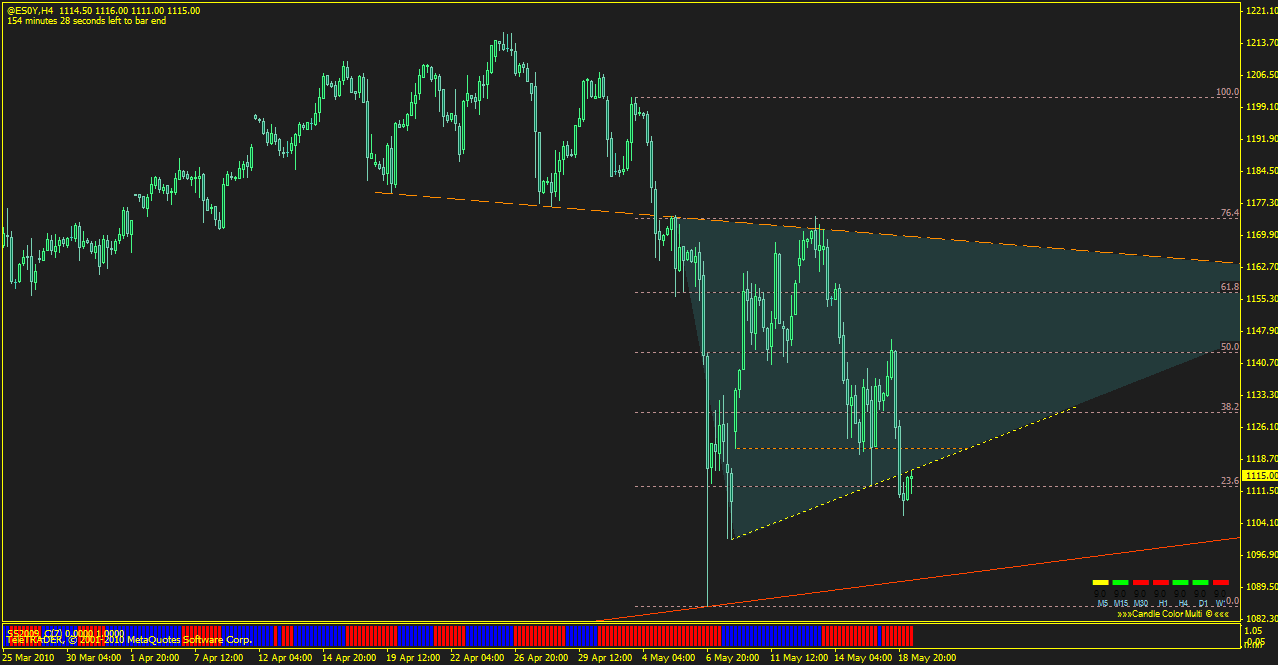
Task: Select the 38.2 Fibonacci level label
Action: (x=1230, y=407)
